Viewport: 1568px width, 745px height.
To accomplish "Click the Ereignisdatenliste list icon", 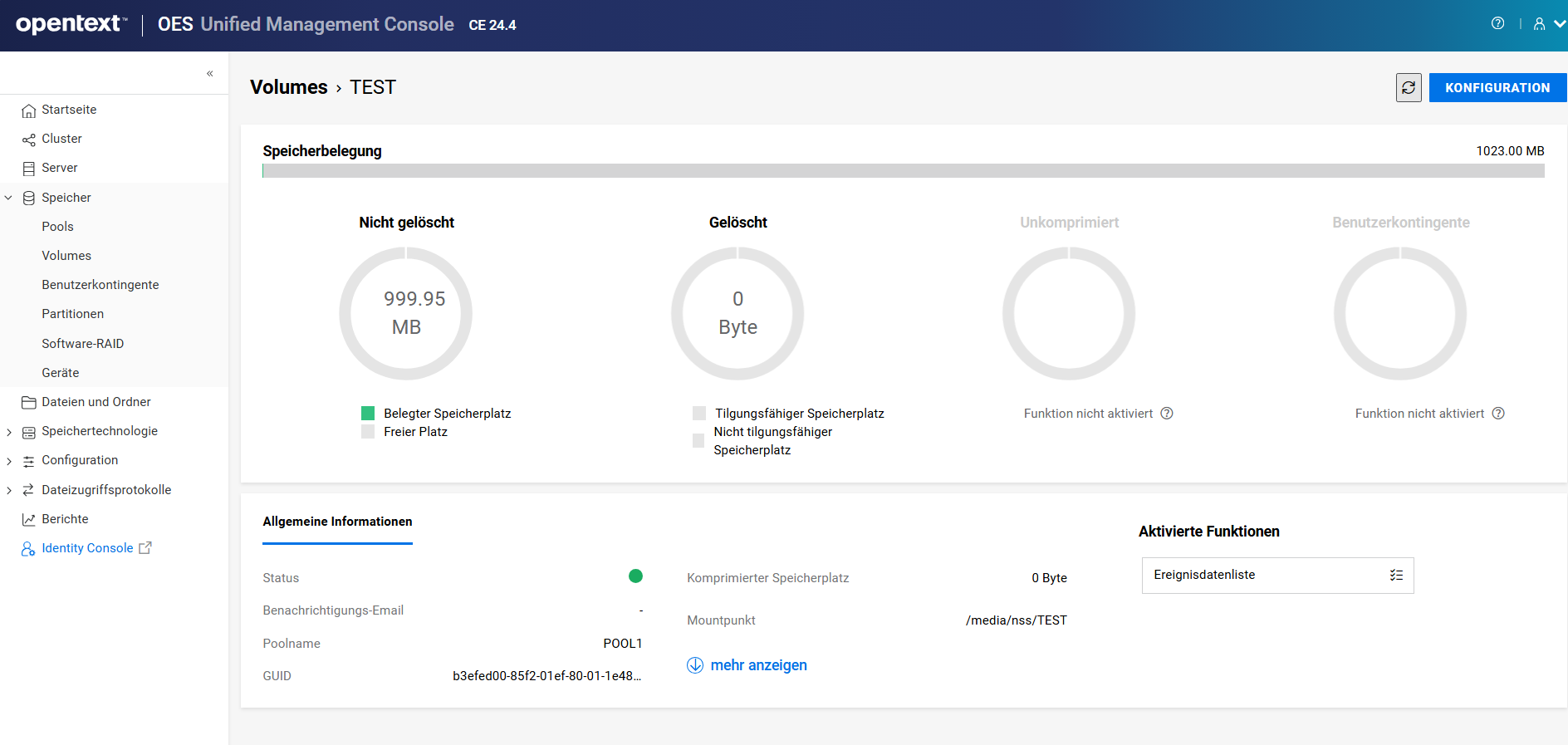I will tap(1396, 575).
